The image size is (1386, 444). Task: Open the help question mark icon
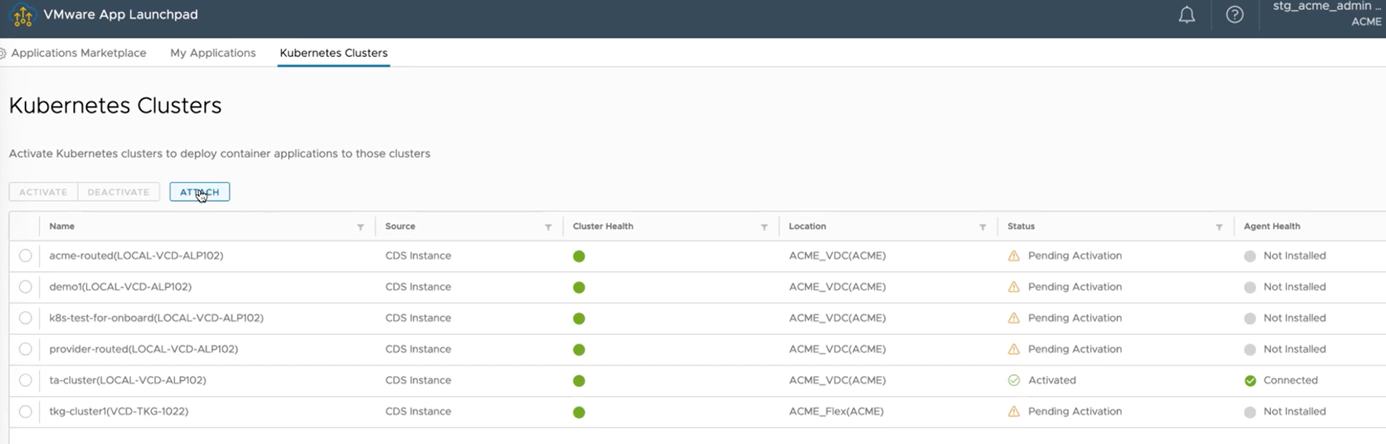click(x=1235, y=15)
